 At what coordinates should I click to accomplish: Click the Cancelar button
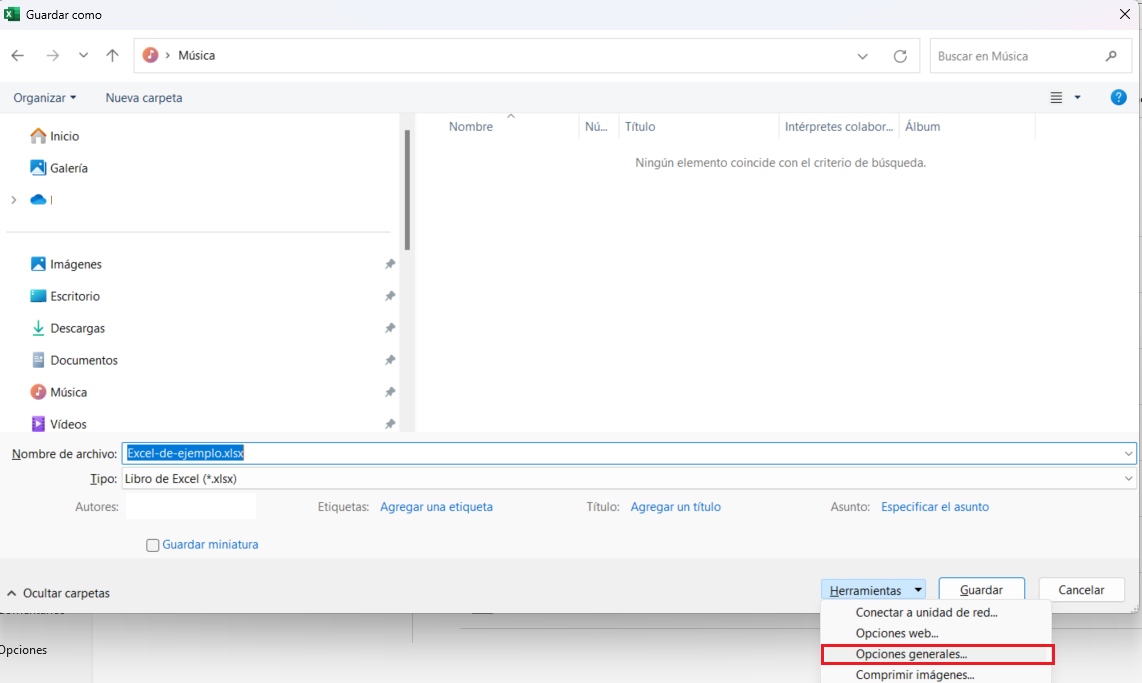point(1081,590)
